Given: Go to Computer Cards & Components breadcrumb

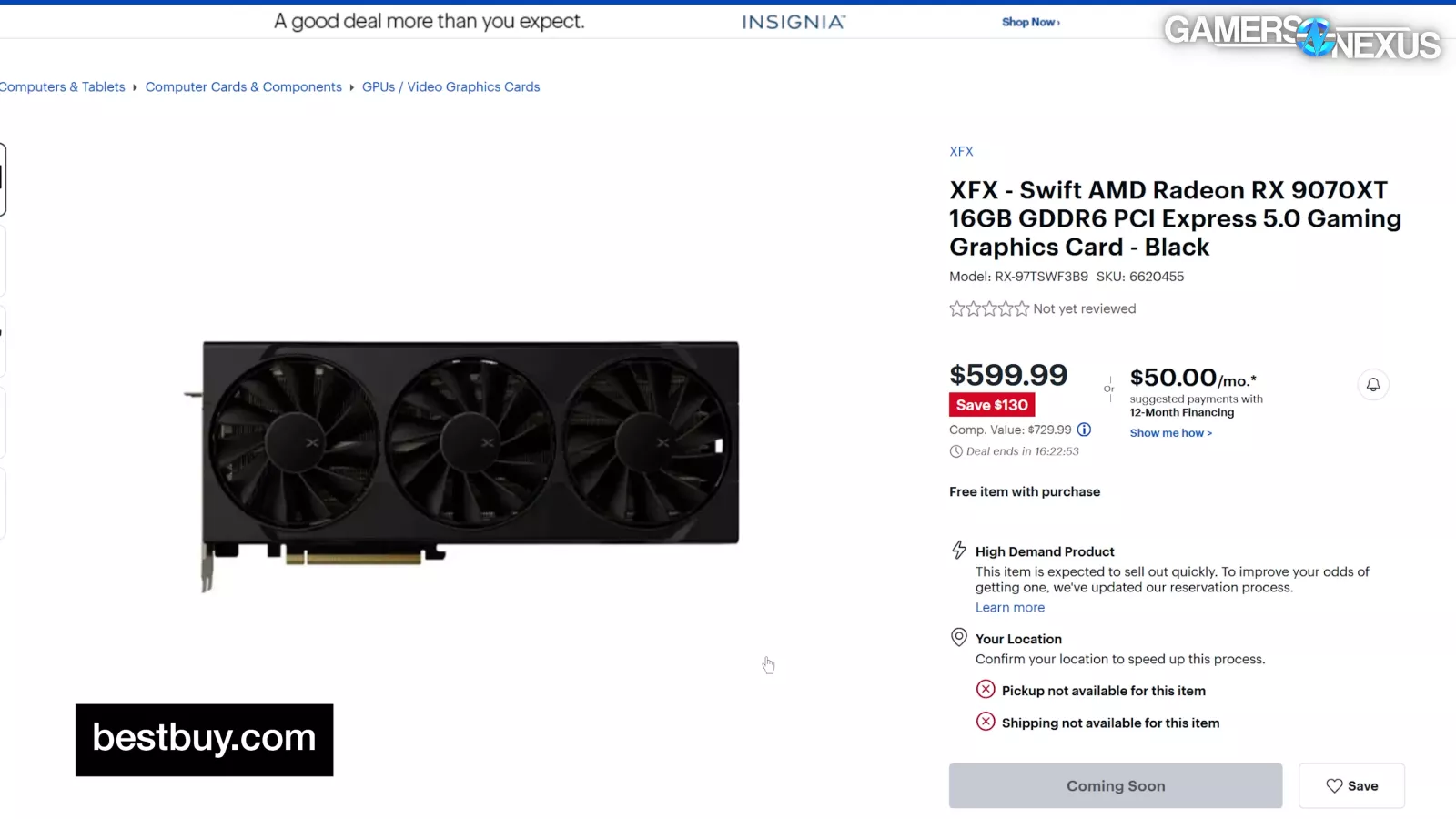Looking at the screenshot, I should (244, 87).
